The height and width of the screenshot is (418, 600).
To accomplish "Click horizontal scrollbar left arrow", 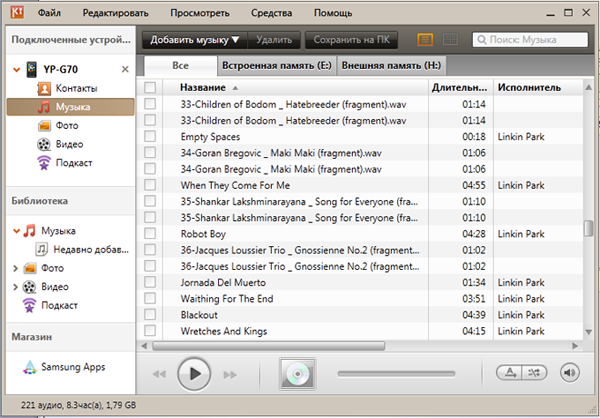I will pyautogui.click(x=144, y=346).
